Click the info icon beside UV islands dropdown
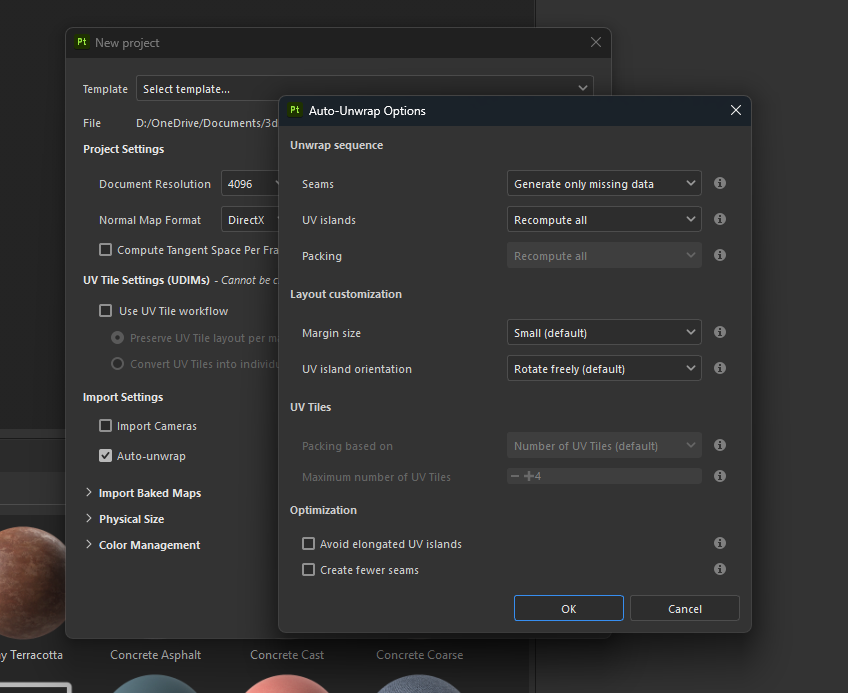Screen dimensions: 848x693 tap(719, 219)
